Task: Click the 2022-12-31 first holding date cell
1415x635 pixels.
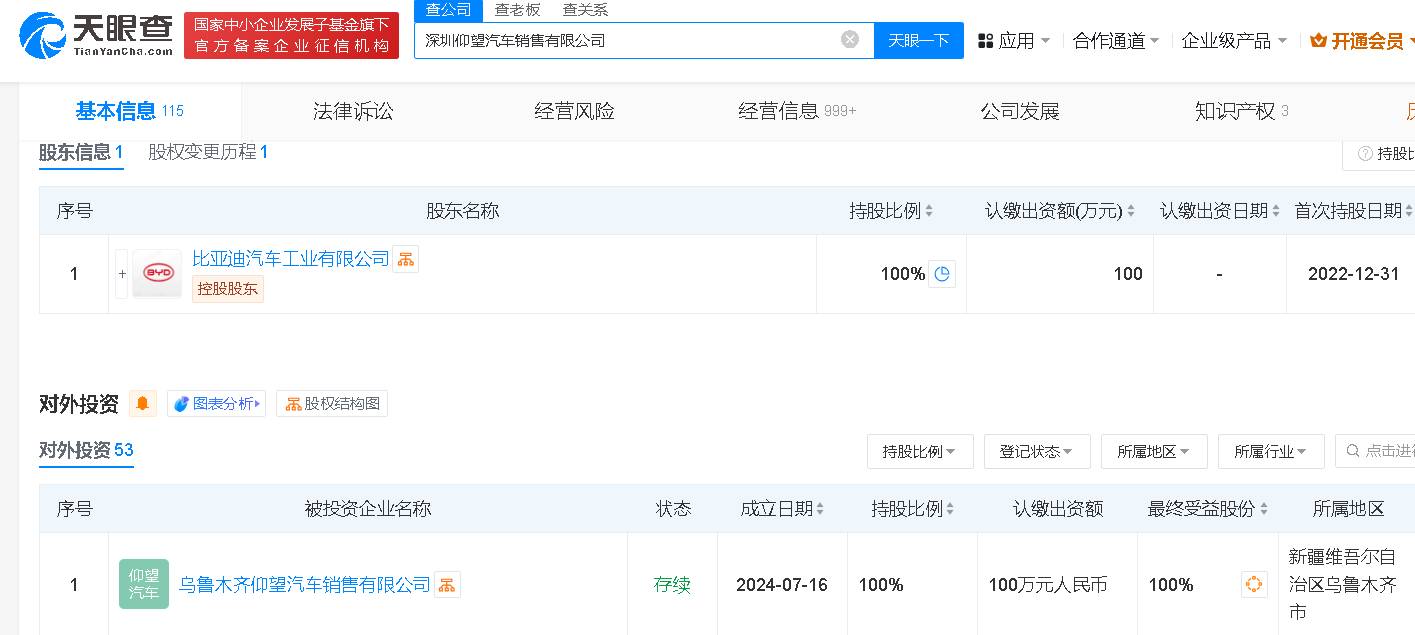Action: tap(1353, 273)
